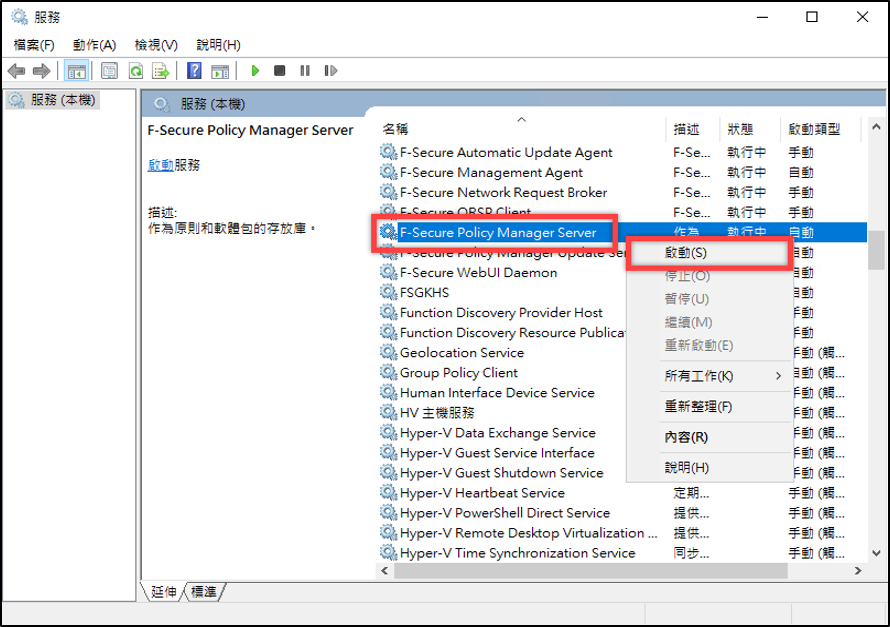Click the Pause Service toolbar icon
The width and height of the screenshot is (890, 627).
pyautogui.click(x=305, y=71)
